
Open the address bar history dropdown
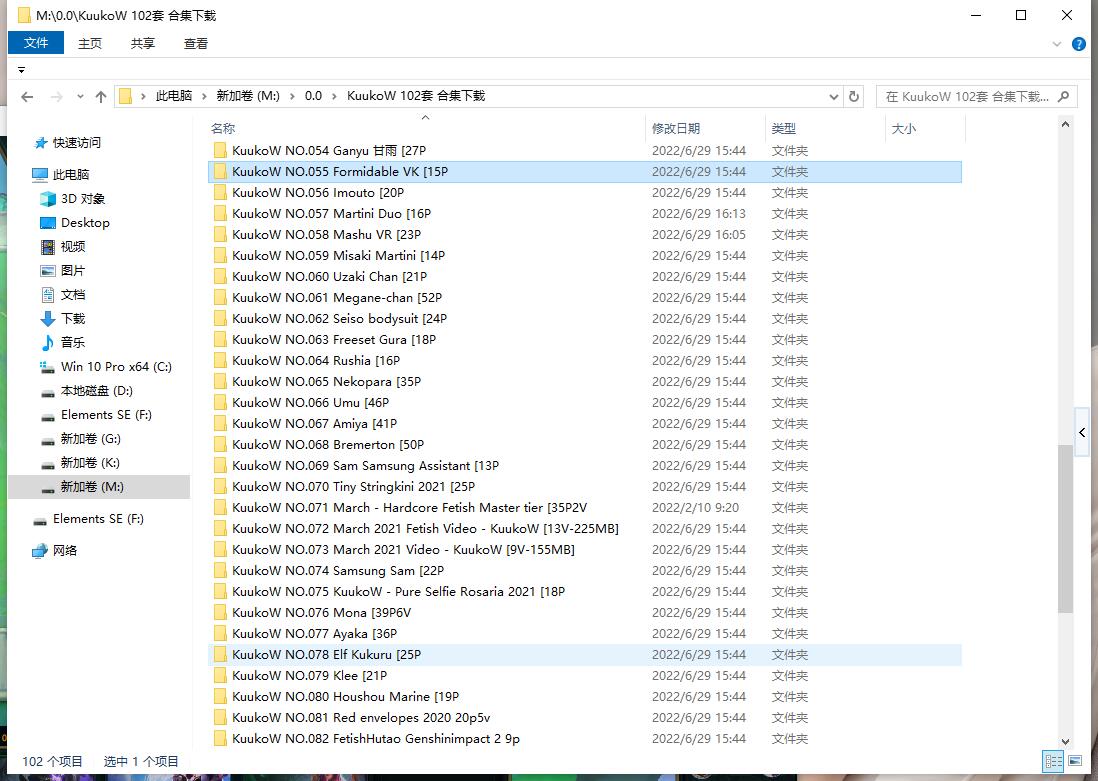(833, 97)
